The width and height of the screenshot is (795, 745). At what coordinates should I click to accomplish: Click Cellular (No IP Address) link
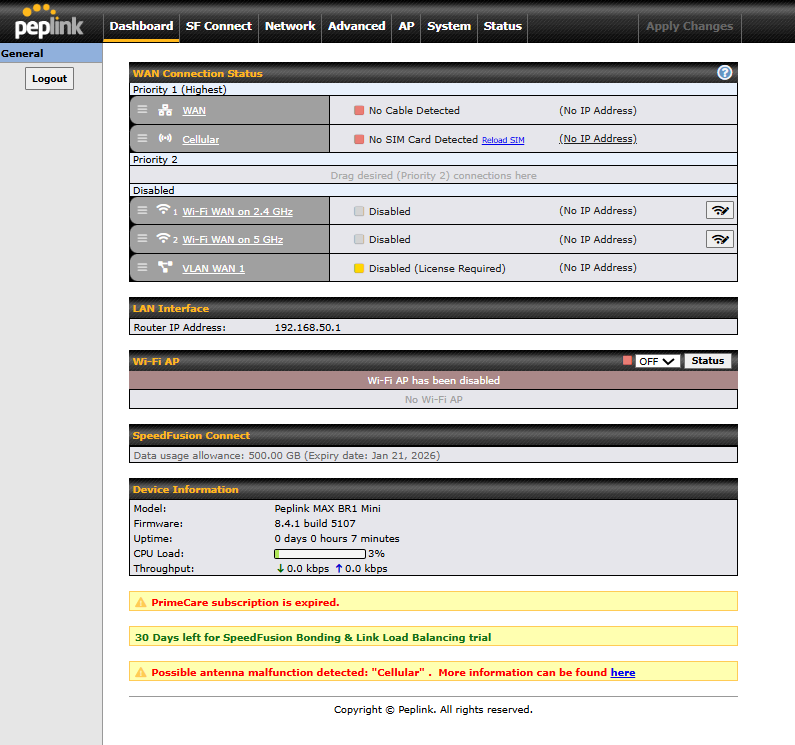click(598, 138)
